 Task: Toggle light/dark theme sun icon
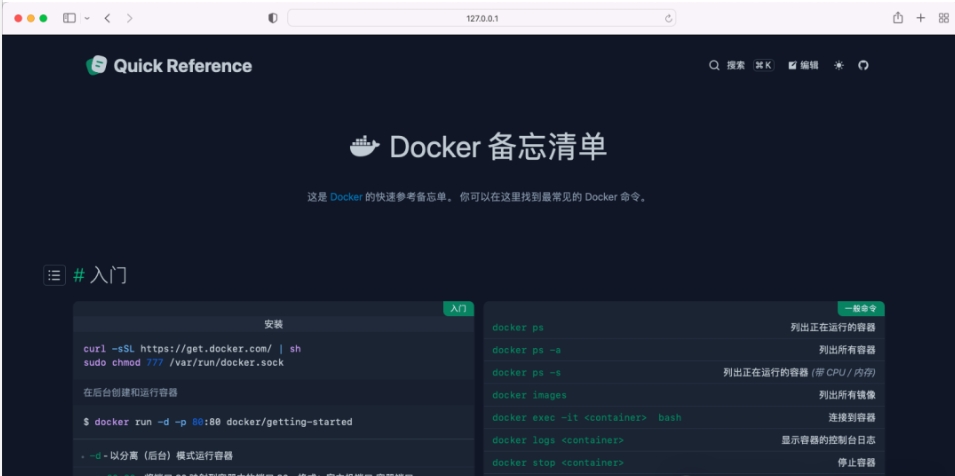(x=839, y=65)
